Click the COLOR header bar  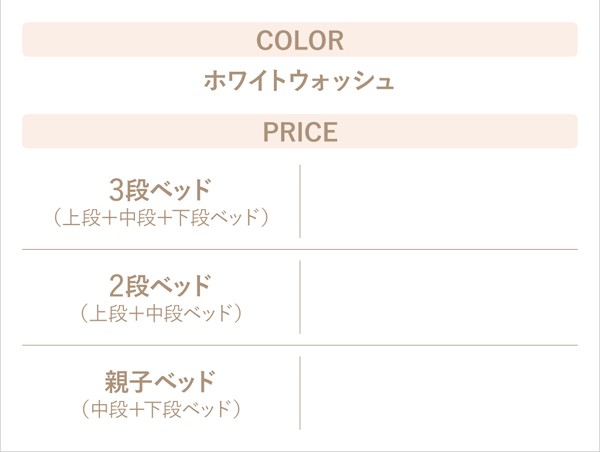pyautogui.click(x=300, y=39)
